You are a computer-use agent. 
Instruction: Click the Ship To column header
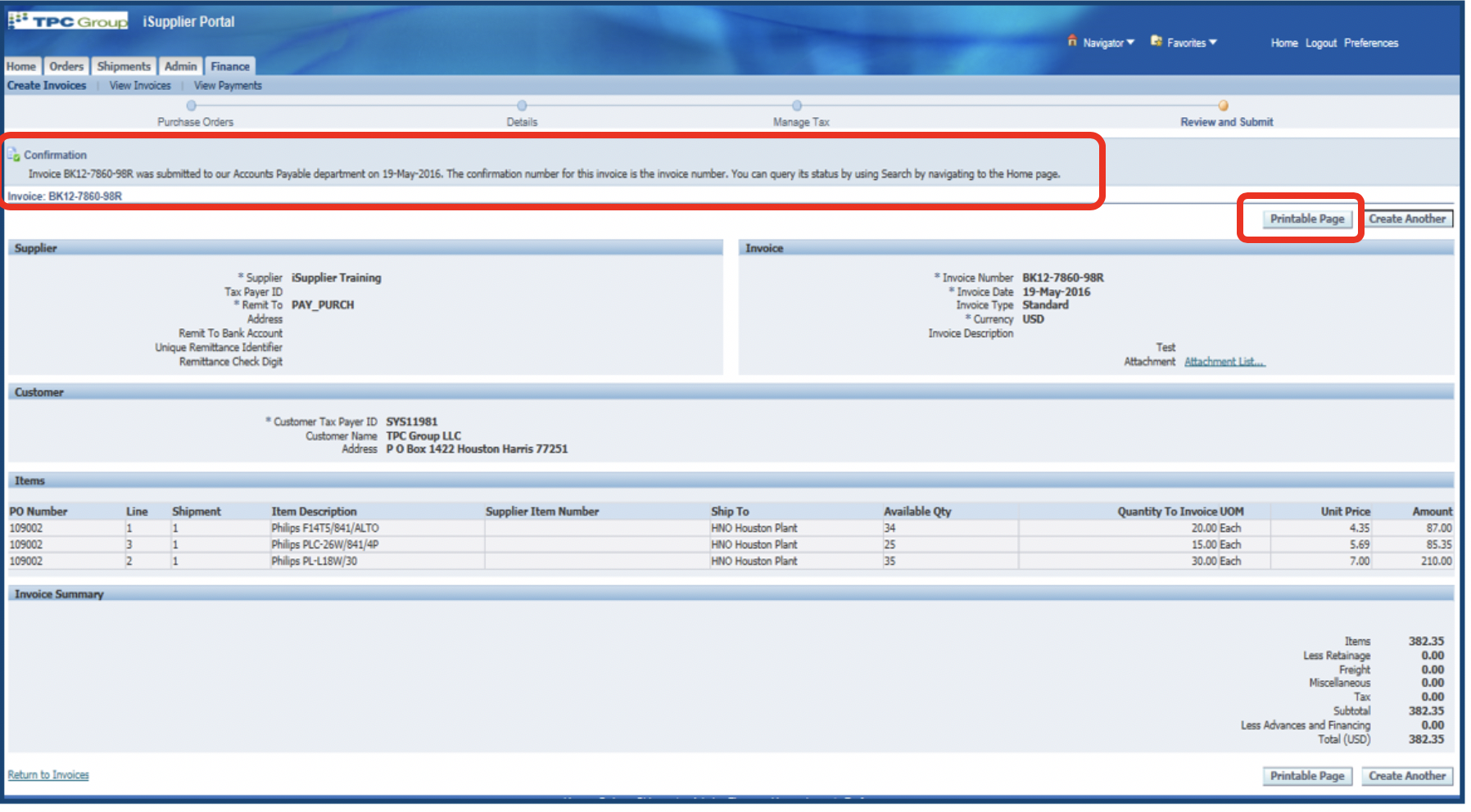coord(730,512)
